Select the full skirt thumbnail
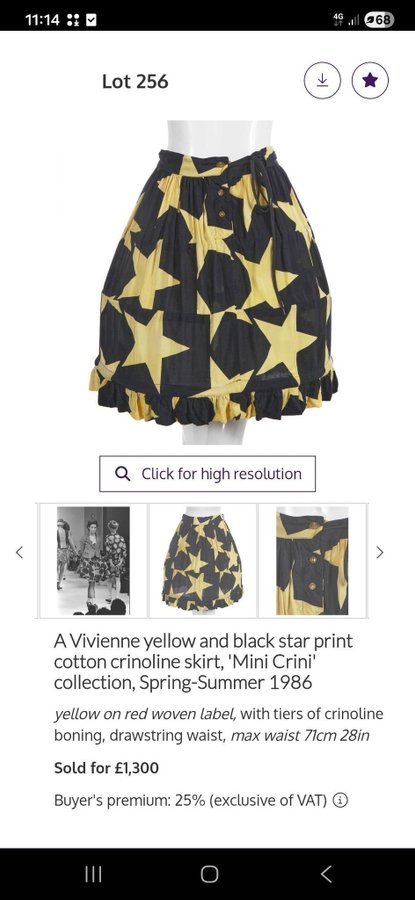 [203, 560]
